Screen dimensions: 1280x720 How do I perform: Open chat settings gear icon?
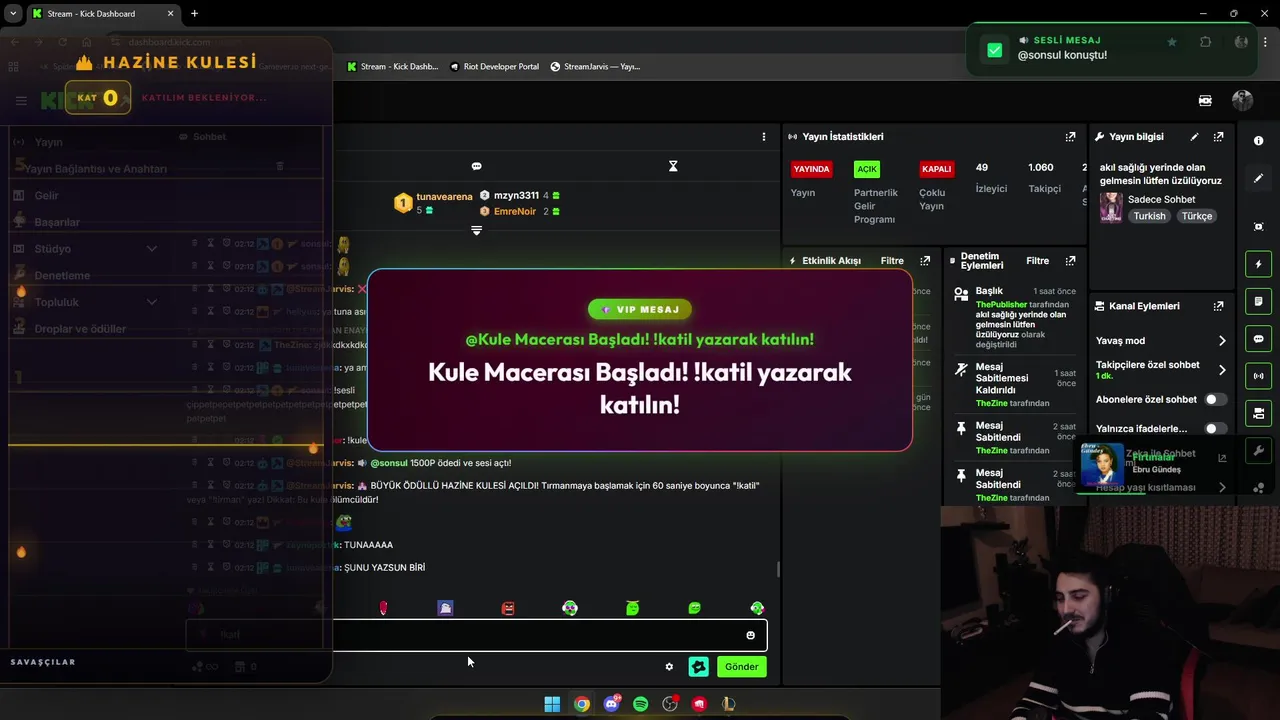669,667
